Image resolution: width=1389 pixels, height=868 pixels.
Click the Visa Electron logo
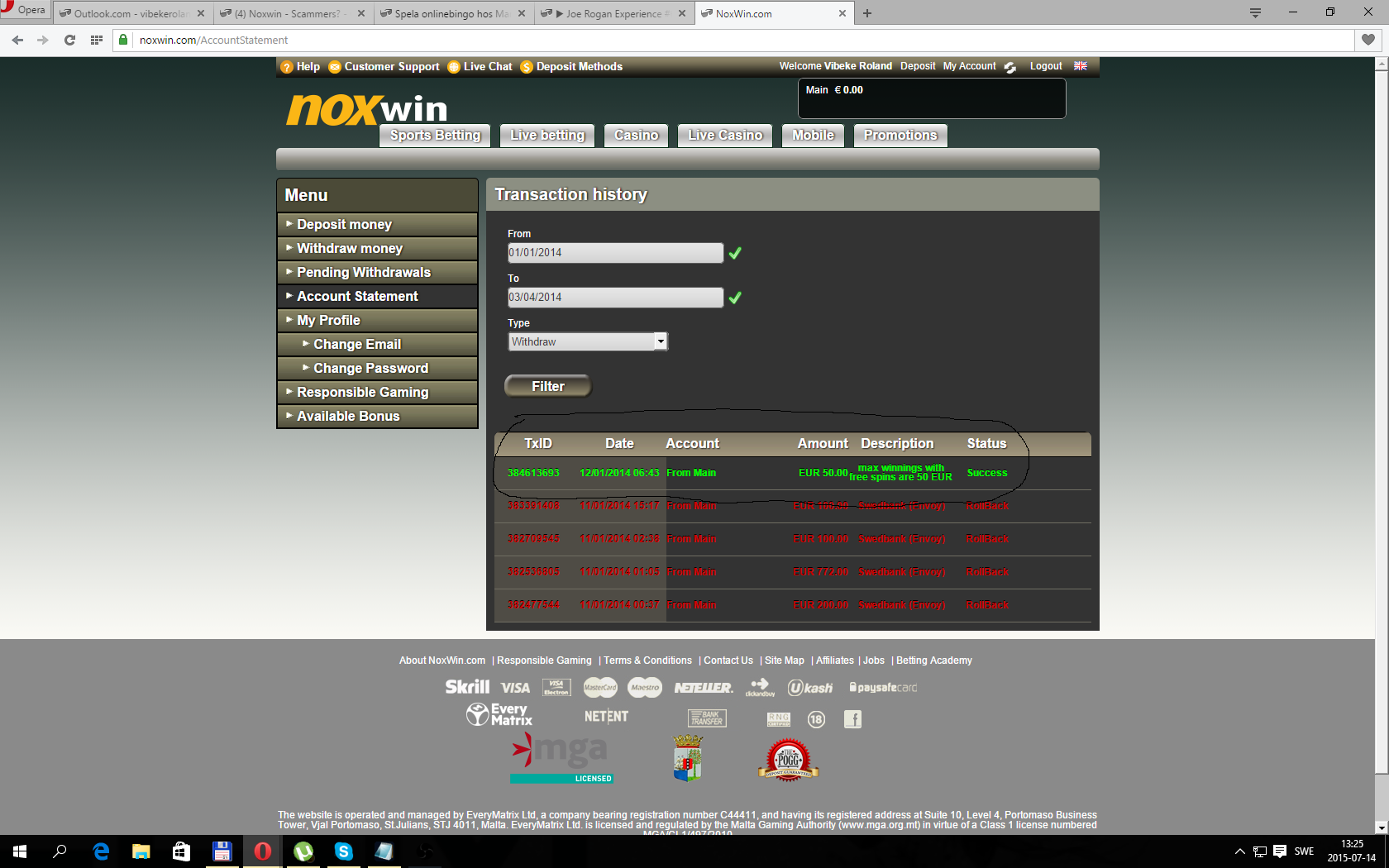[x=556, y=687]
